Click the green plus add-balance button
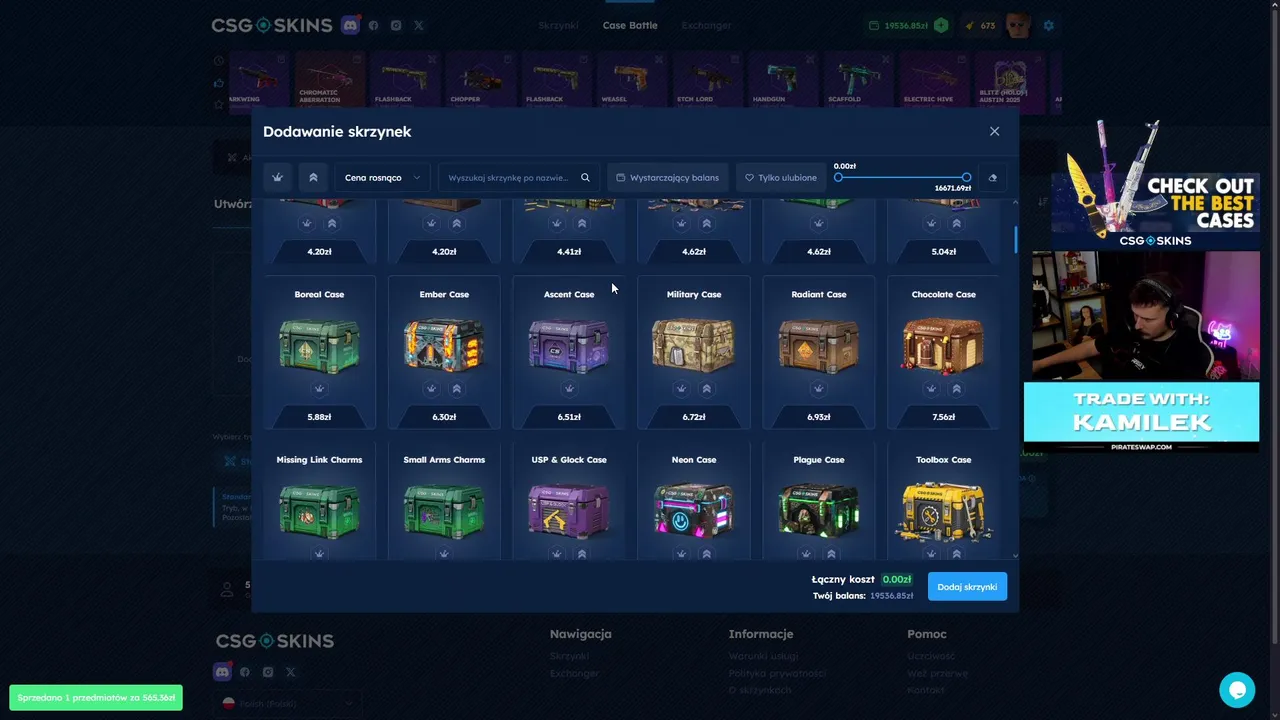The height and width of the screenshot is (720, 1280). point(941,25)
